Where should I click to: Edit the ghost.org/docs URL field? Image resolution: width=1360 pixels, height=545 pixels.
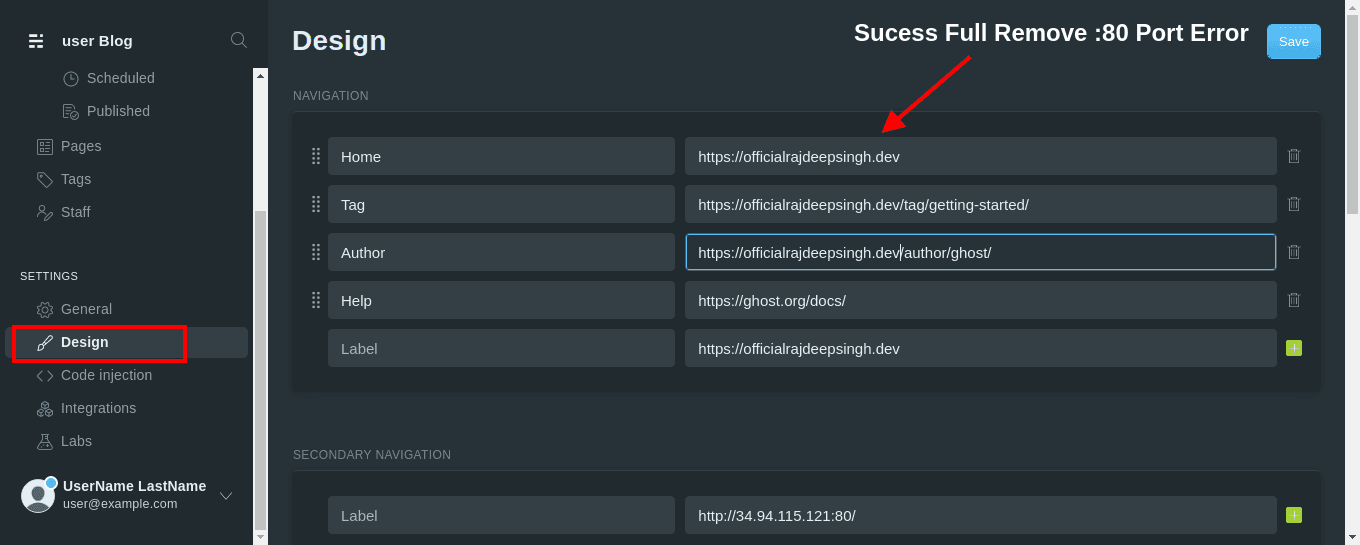click(x=981, y=300)
